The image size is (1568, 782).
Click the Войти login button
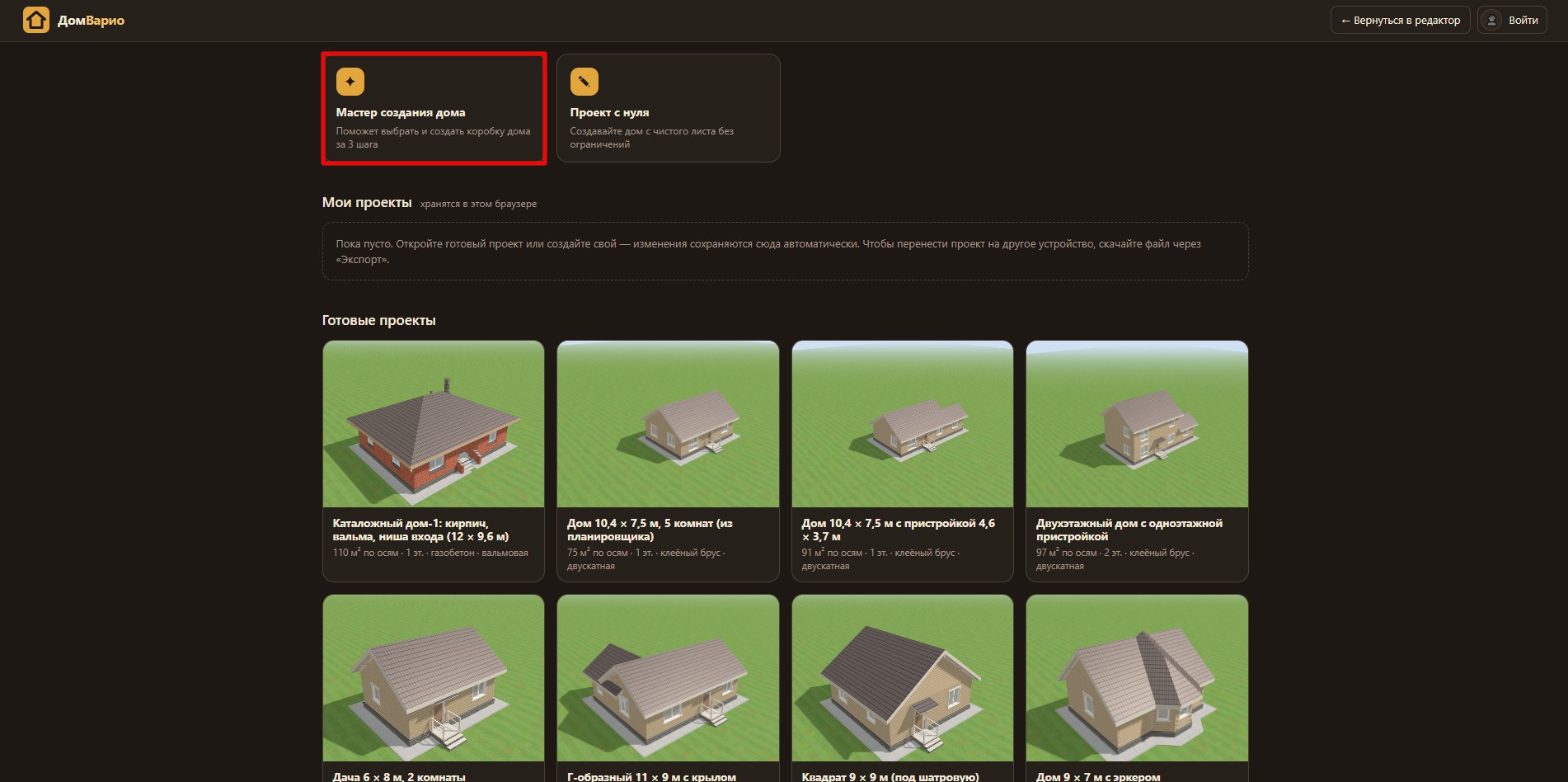tap(1512, 21)
